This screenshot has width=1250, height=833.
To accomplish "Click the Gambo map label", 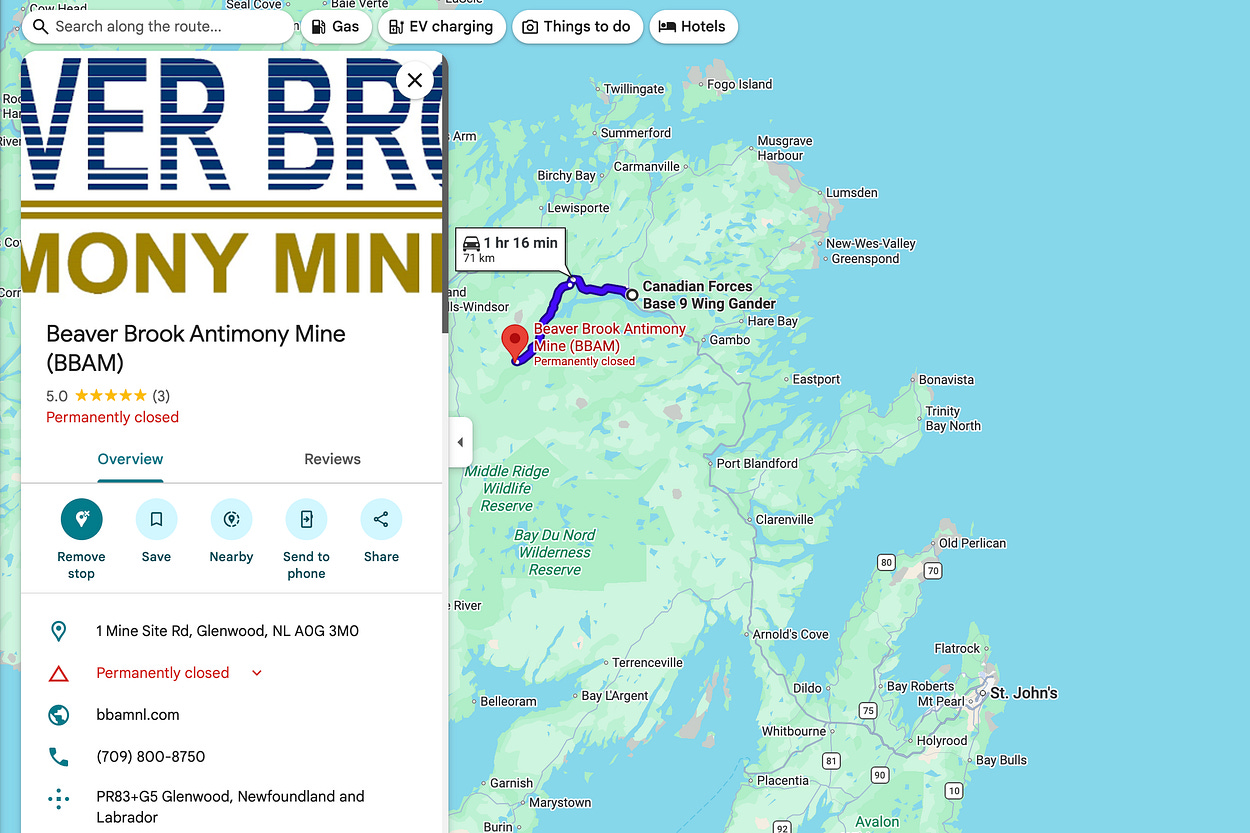I will 730,340.
